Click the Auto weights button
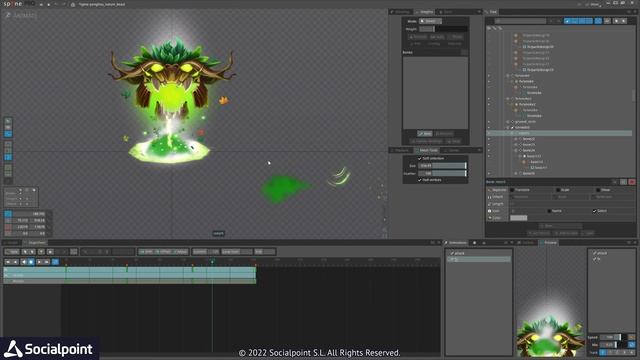Viewport: 640px width, 360px height. [x=436, y=37]
